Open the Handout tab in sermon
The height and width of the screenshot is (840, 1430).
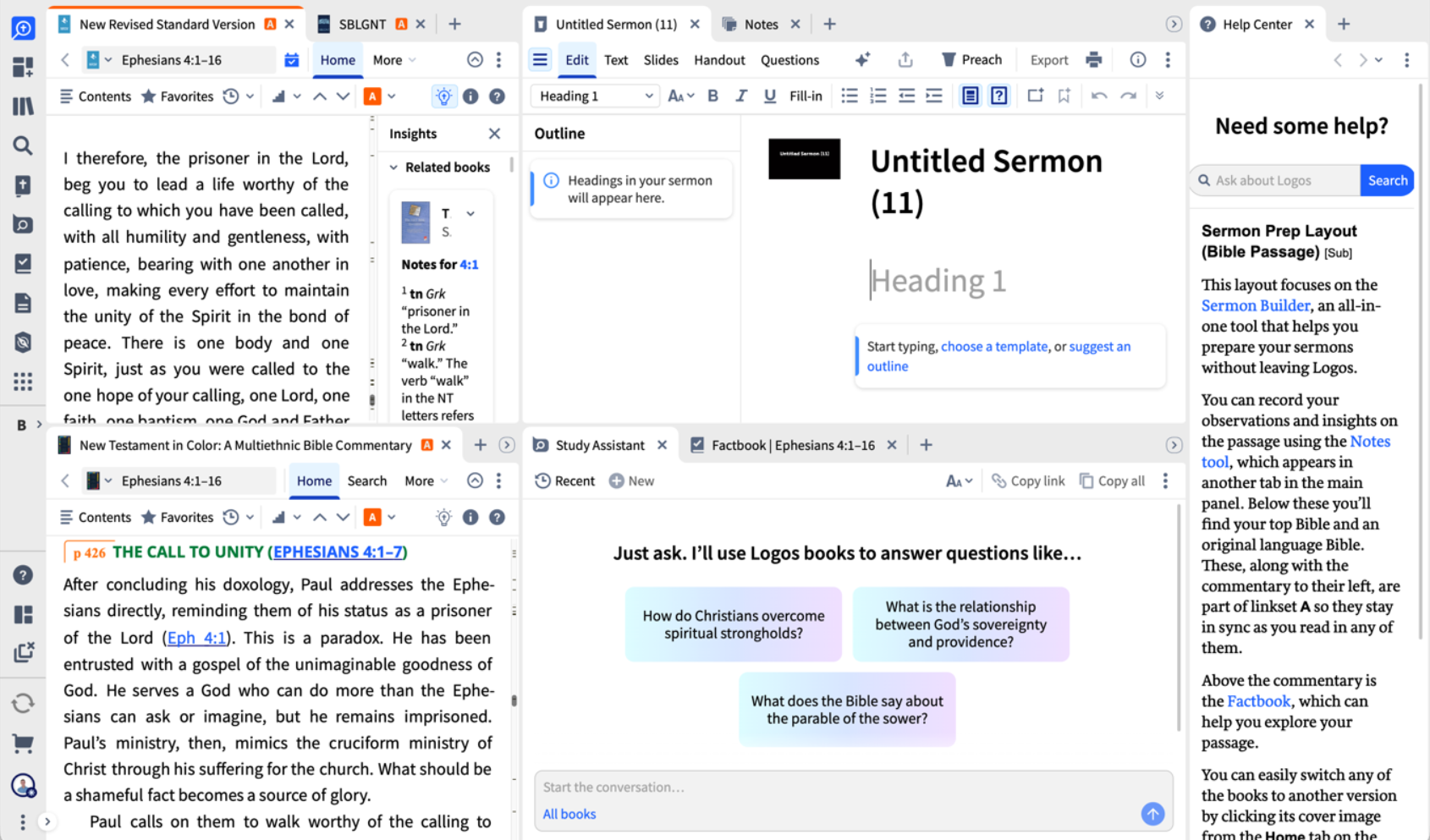coord(719,60)
